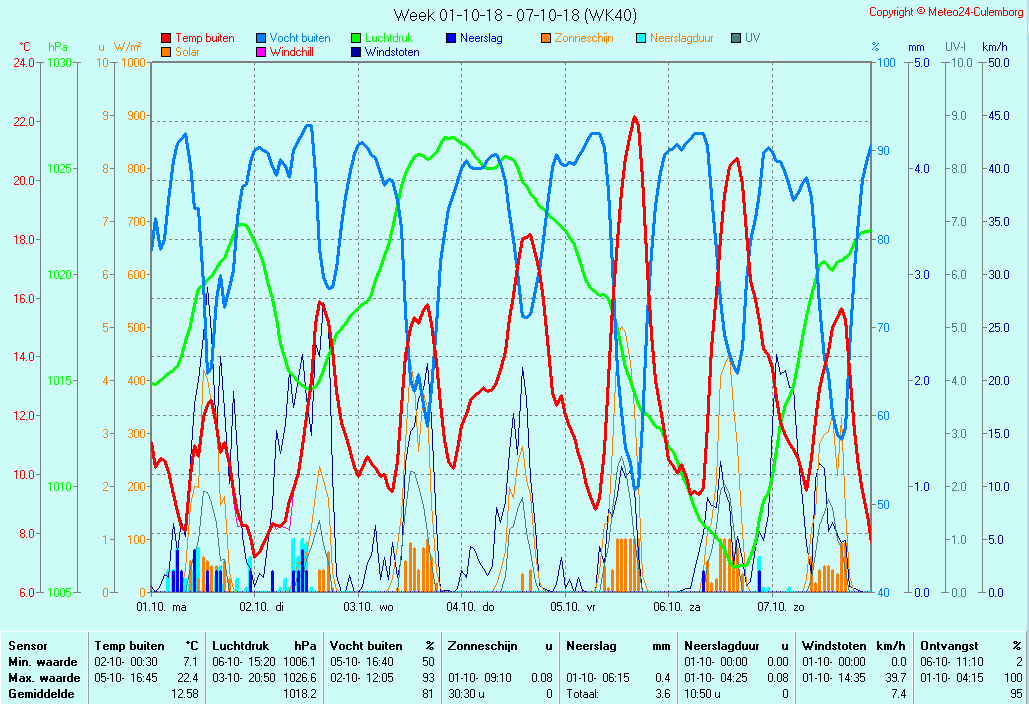
Task: Click the dark blue Neerslag legend swatch
Action: click(x=450, y=38)
